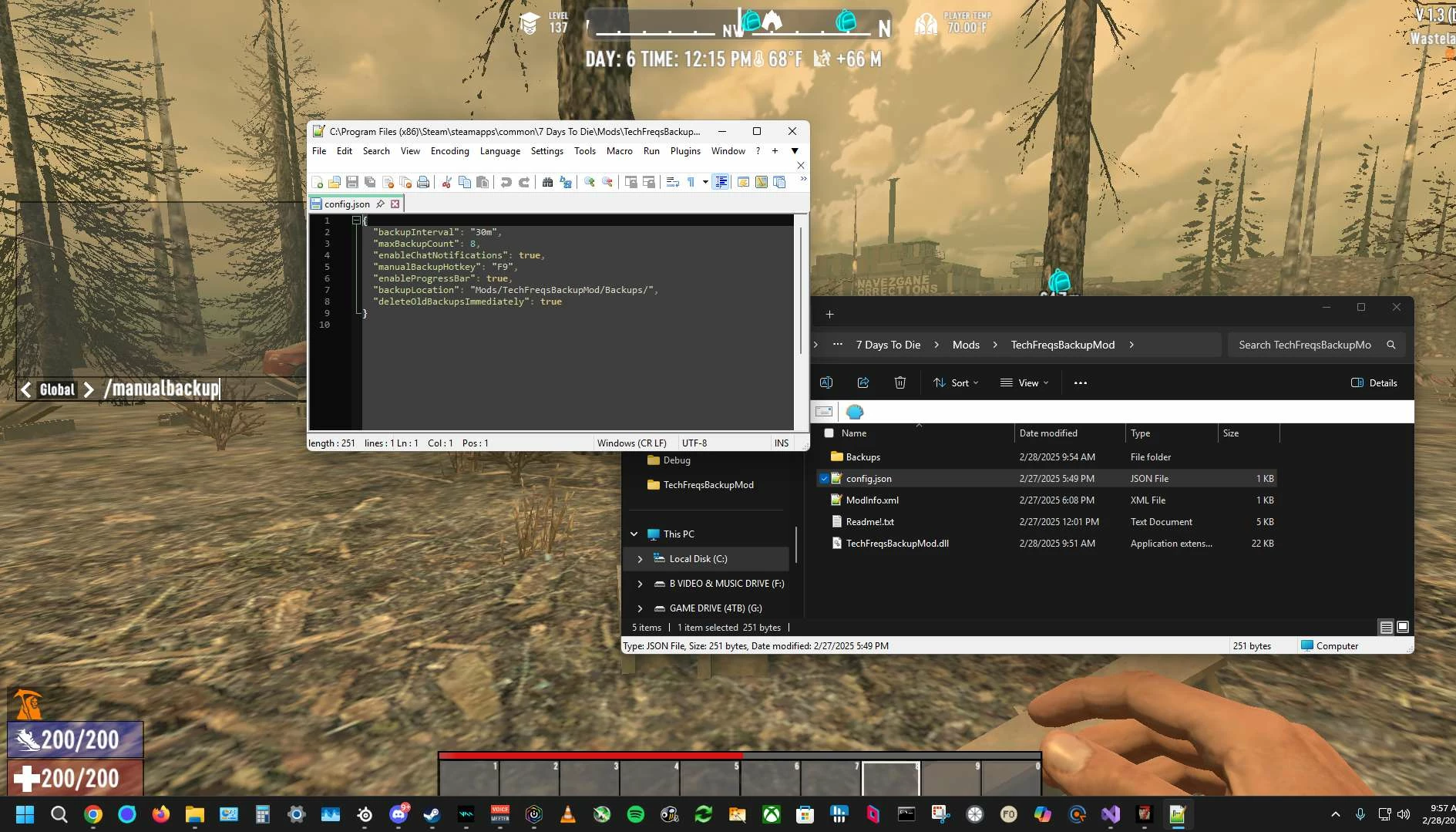Screen dimensions: 1456x832
Task: Expand the Local Disk (C:) node
Action: [640, 559]
